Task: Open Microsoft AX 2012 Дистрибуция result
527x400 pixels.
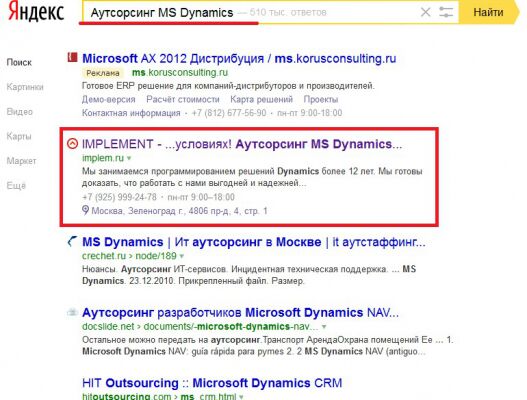Action: click(x=239, y=58)
